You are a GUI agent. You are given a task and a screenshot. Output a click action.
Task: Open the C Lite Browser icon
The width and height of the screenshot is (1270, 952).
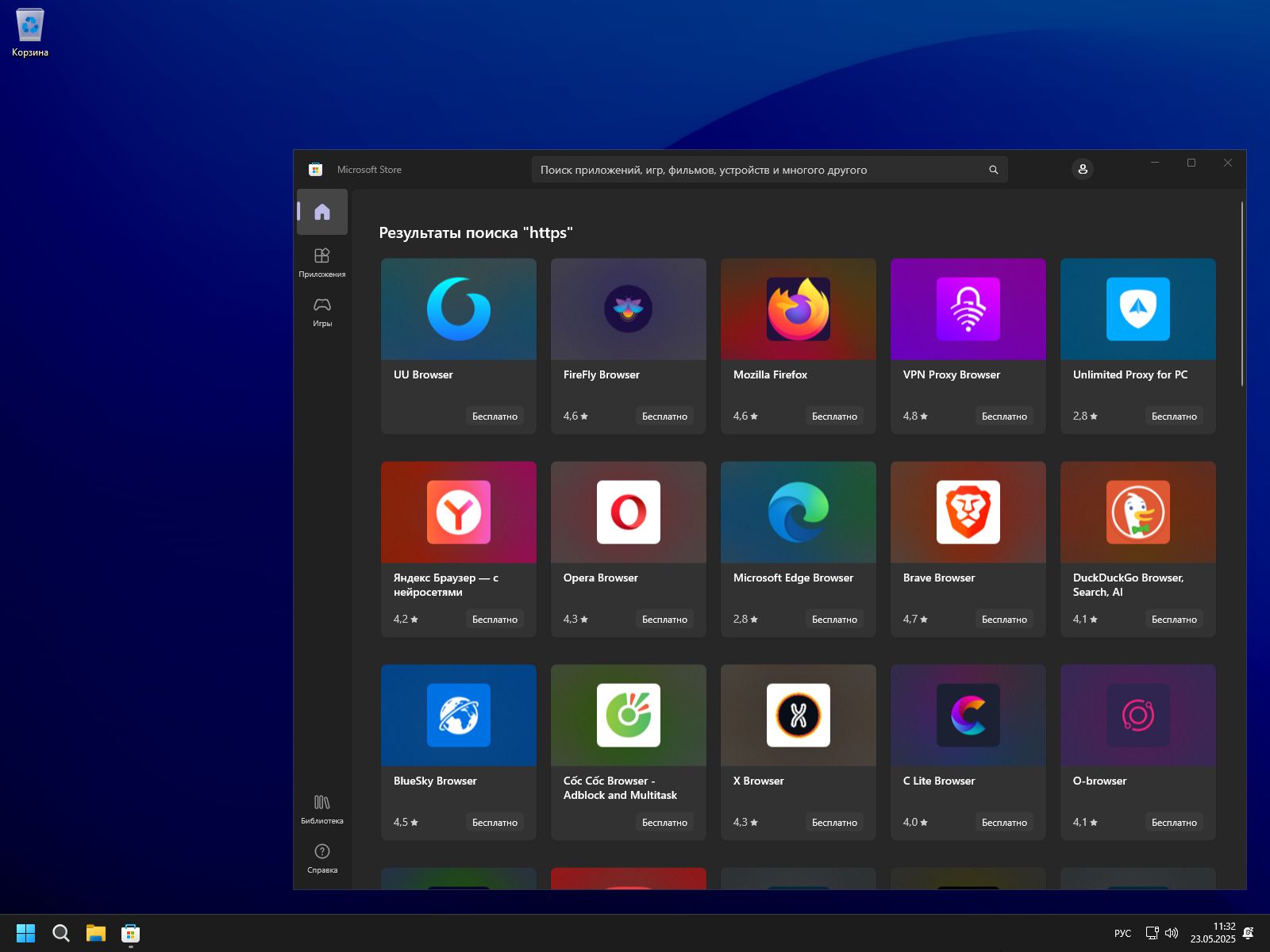pyautogui.click(x=968, y=715)
